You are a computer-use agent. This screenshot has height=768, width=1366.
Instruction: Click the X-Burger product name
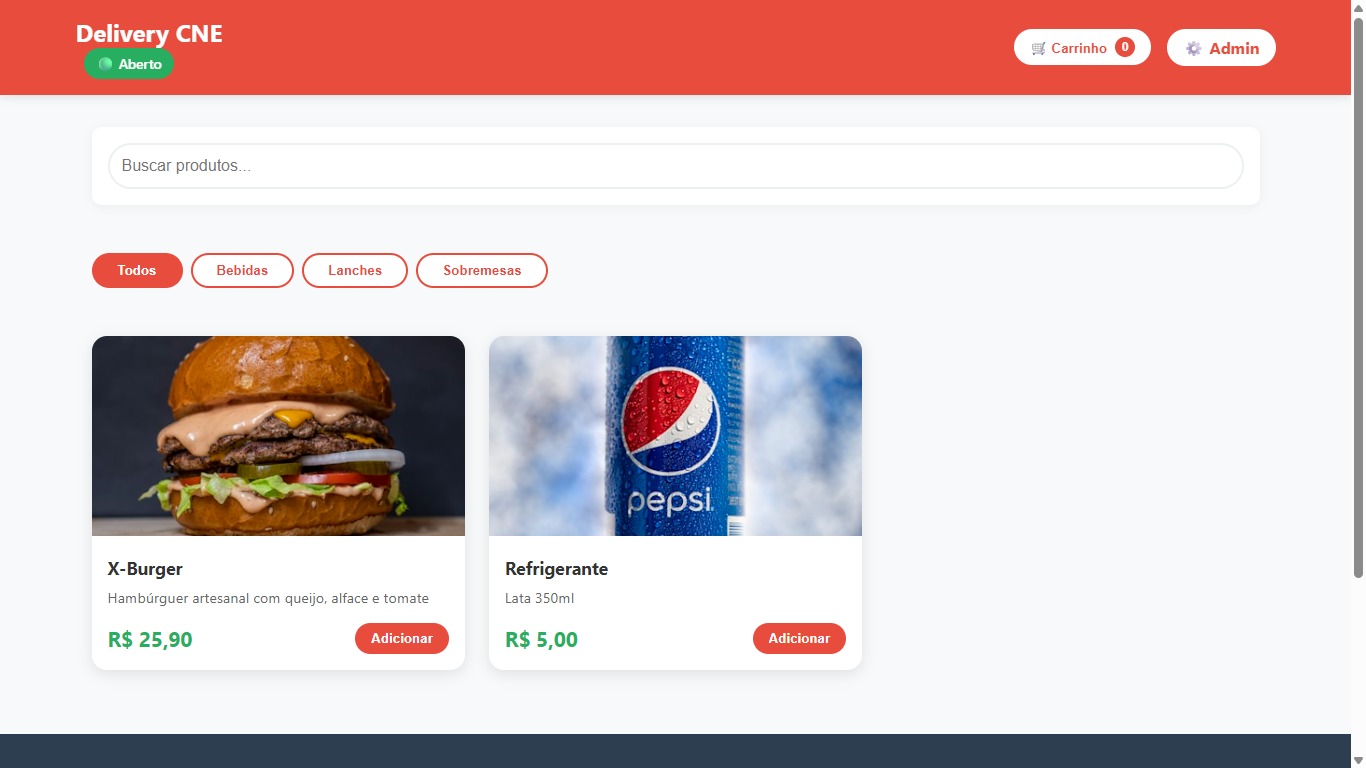(x=145, y=569)
